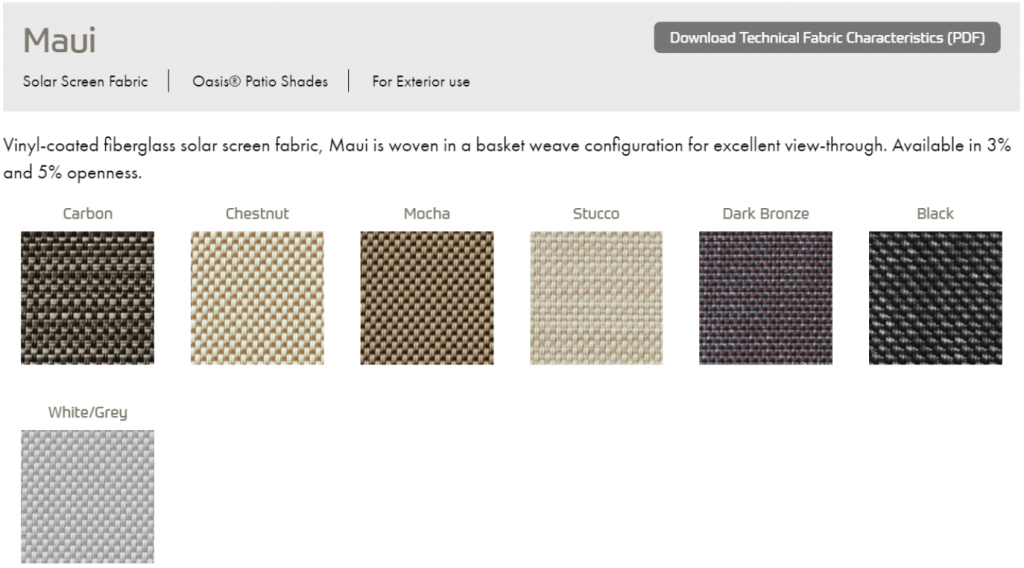Open the Oasis® Patio Shades link

(260, 81)
